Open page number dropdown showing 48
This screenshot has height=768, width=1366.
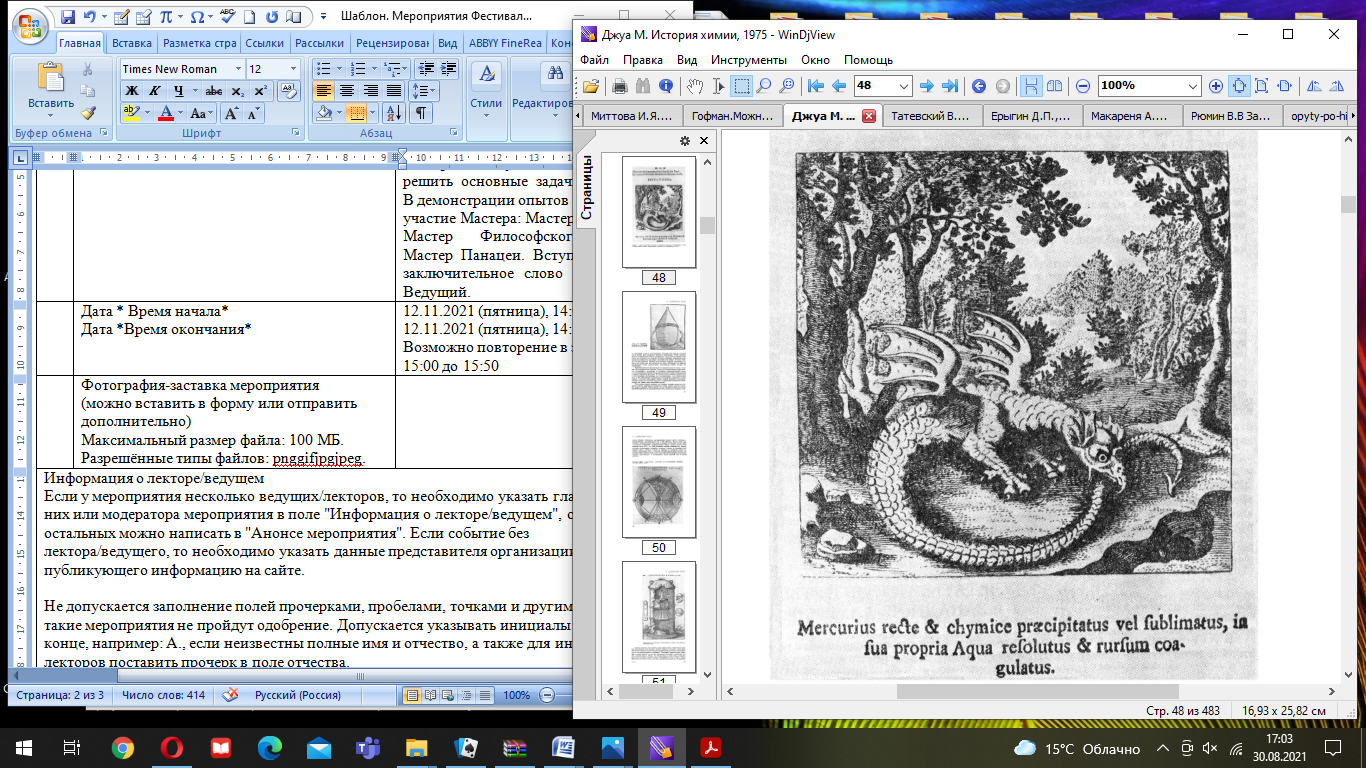point(904,86)
